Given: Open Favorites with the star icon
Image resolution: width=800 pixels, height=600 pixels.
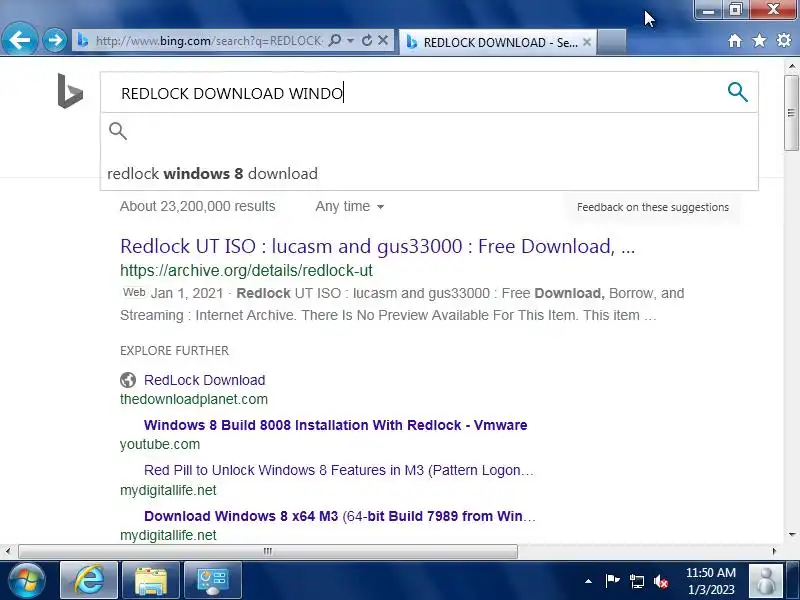Looking at the screenshot, I should (x=759, y=40).
